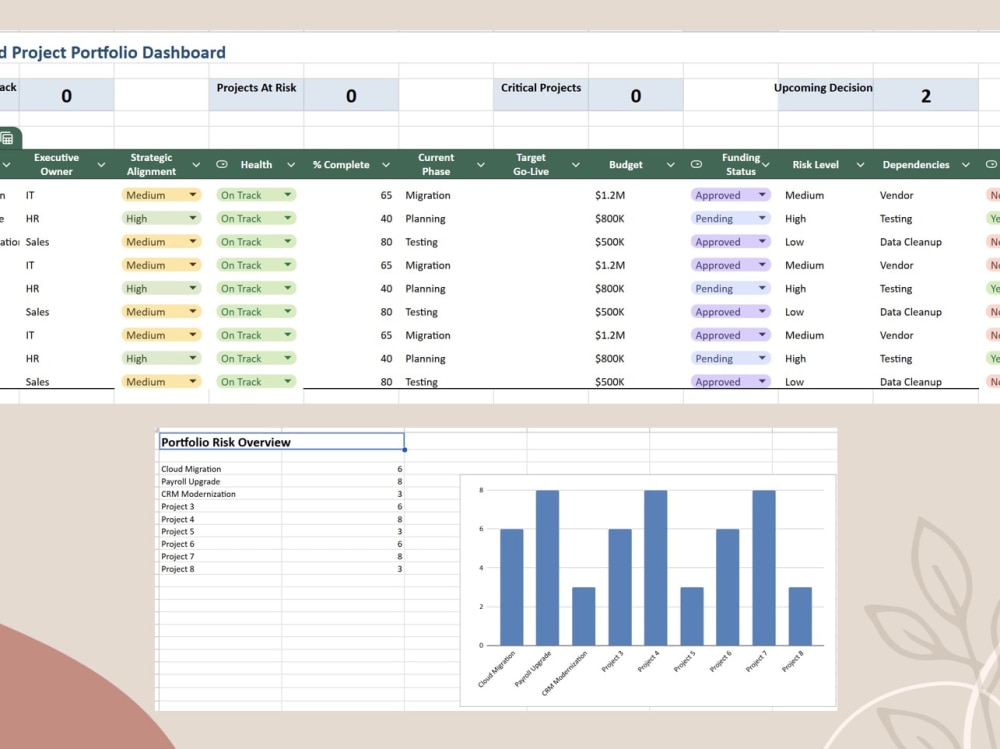Open the last row's Medium alignment dropdown
Screen dimensions: 1000x749
193,382
